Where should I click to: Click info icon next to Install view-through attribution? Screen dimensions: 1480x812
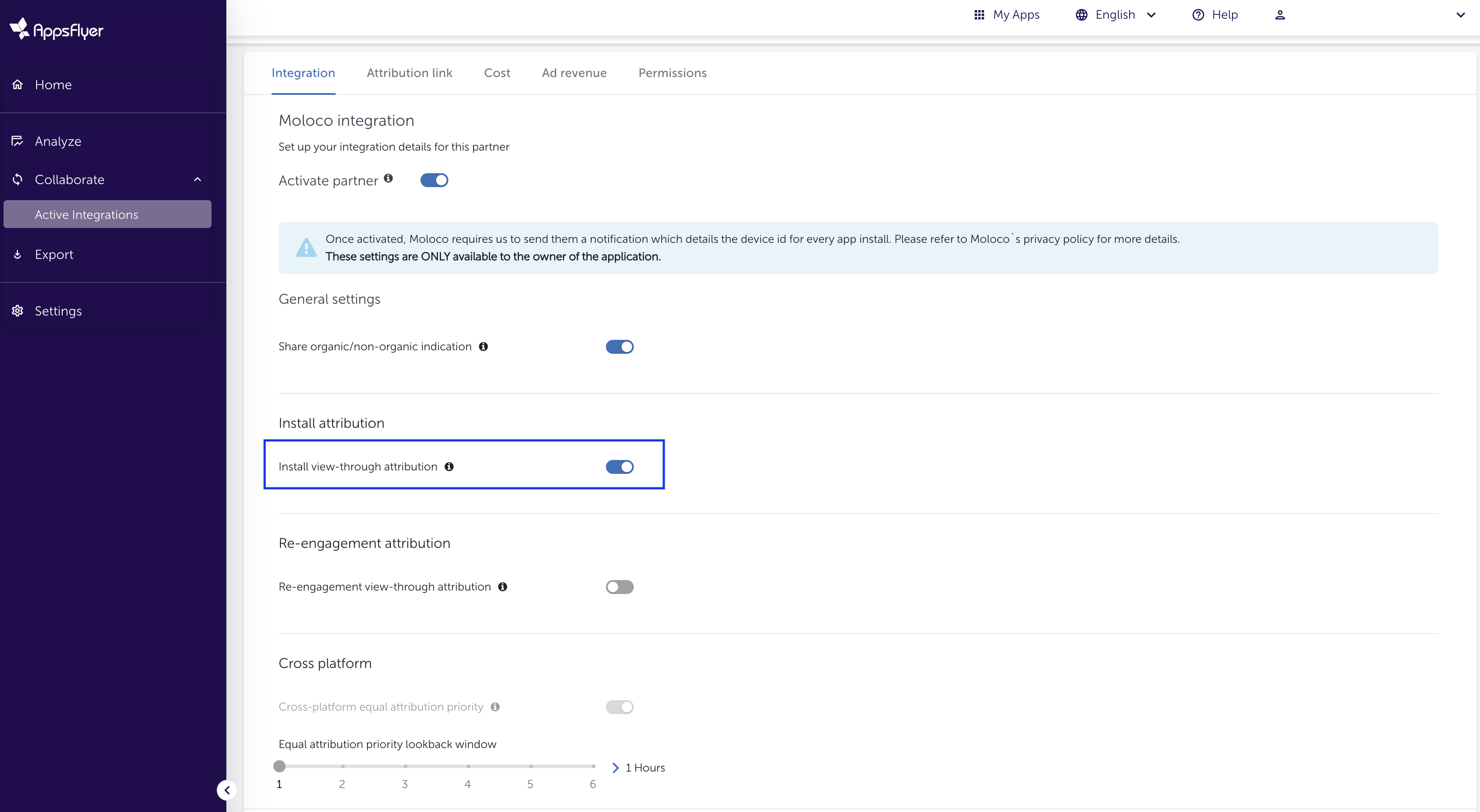(449, 467)
